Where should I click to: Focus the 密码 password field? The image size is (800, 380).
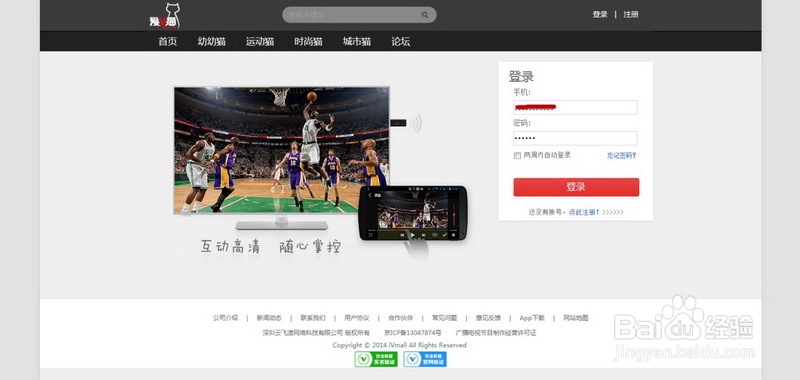point(575,138)
